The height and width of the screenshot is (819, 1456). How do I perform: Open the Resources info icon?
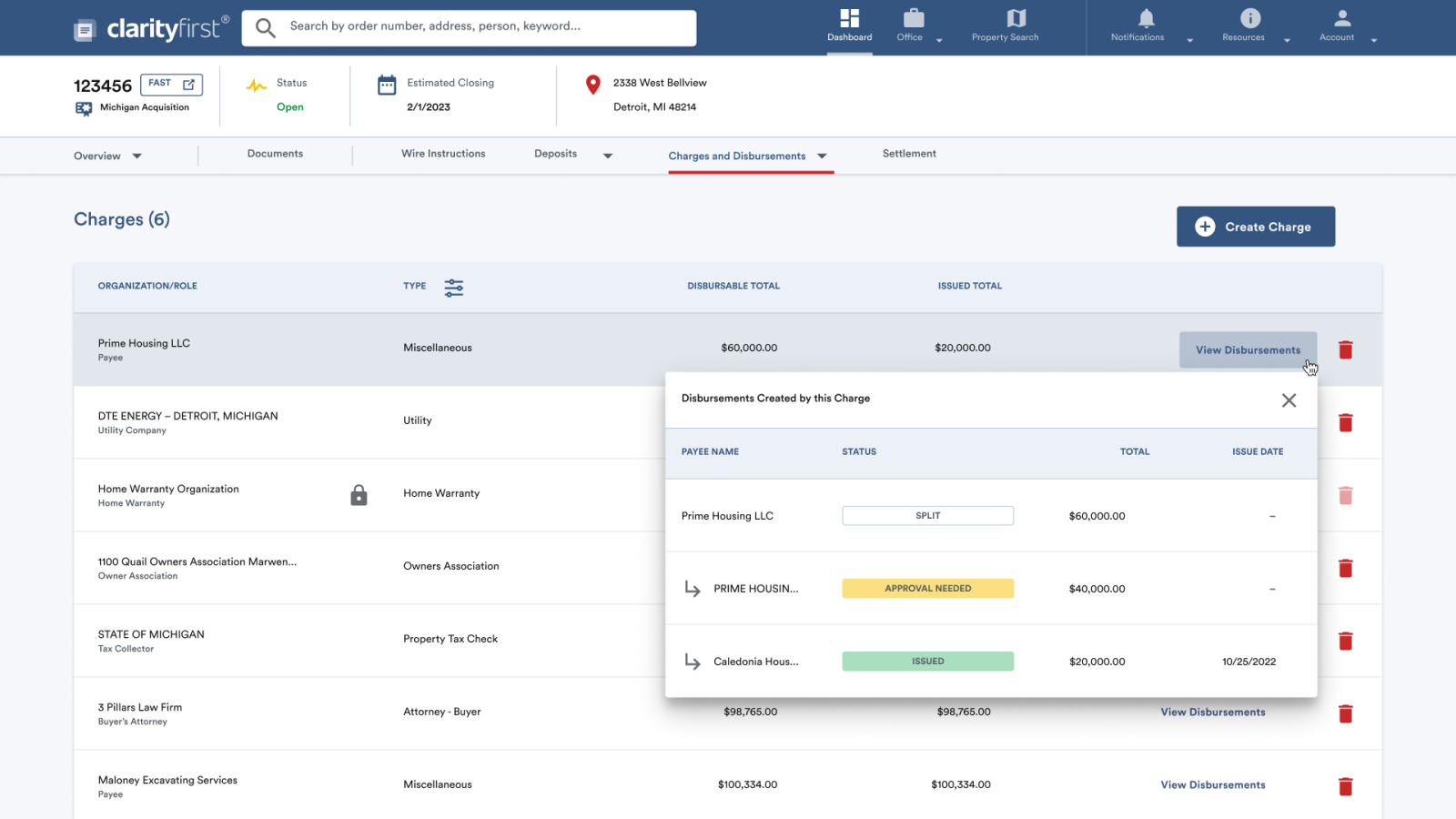coord(1250,19)
